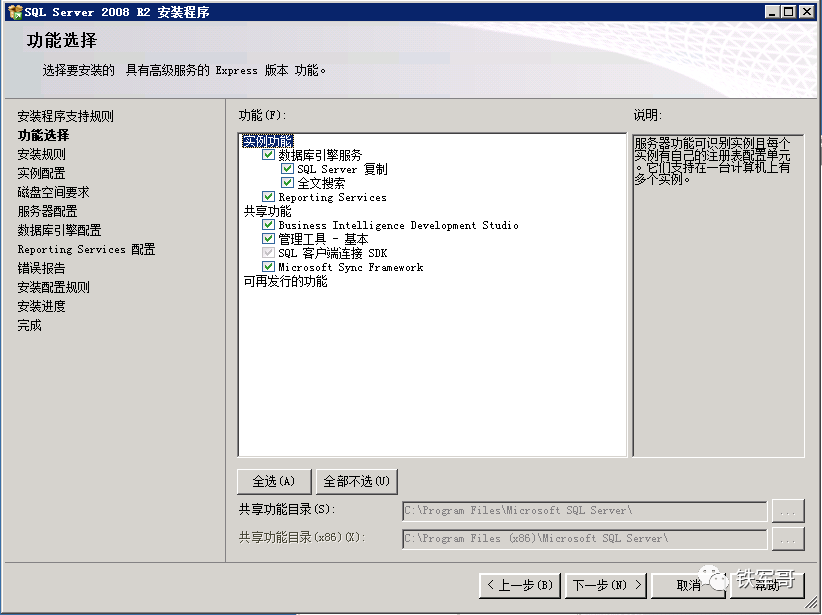Browse for 共享功能目录(S) path
The image size is (822, 615).
click(788, 511)
